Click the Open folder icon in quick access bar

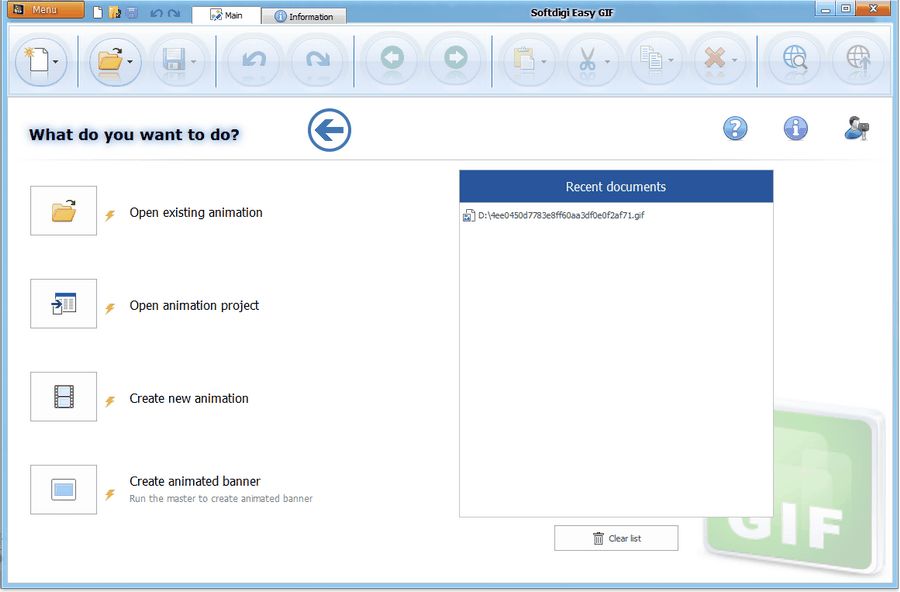point(115,12)
